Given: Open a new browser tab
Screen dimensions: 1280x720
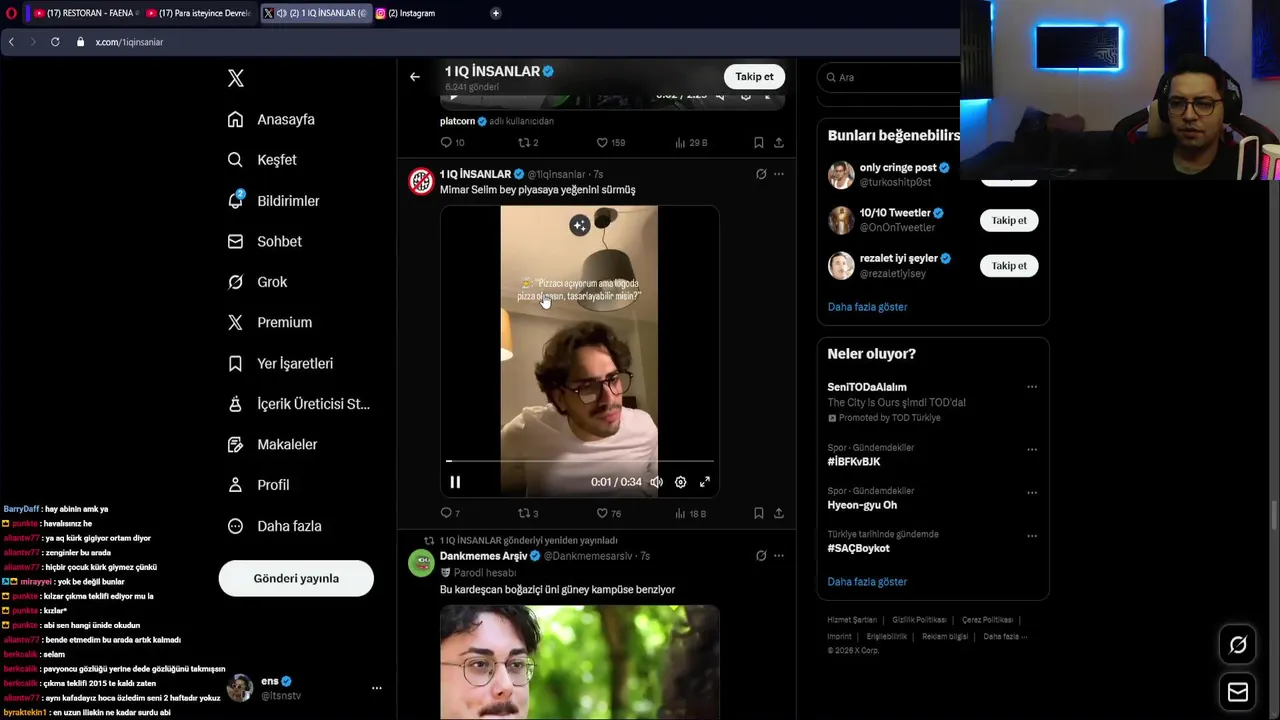Looking at the screenshot, I should [x=496, y=13].
